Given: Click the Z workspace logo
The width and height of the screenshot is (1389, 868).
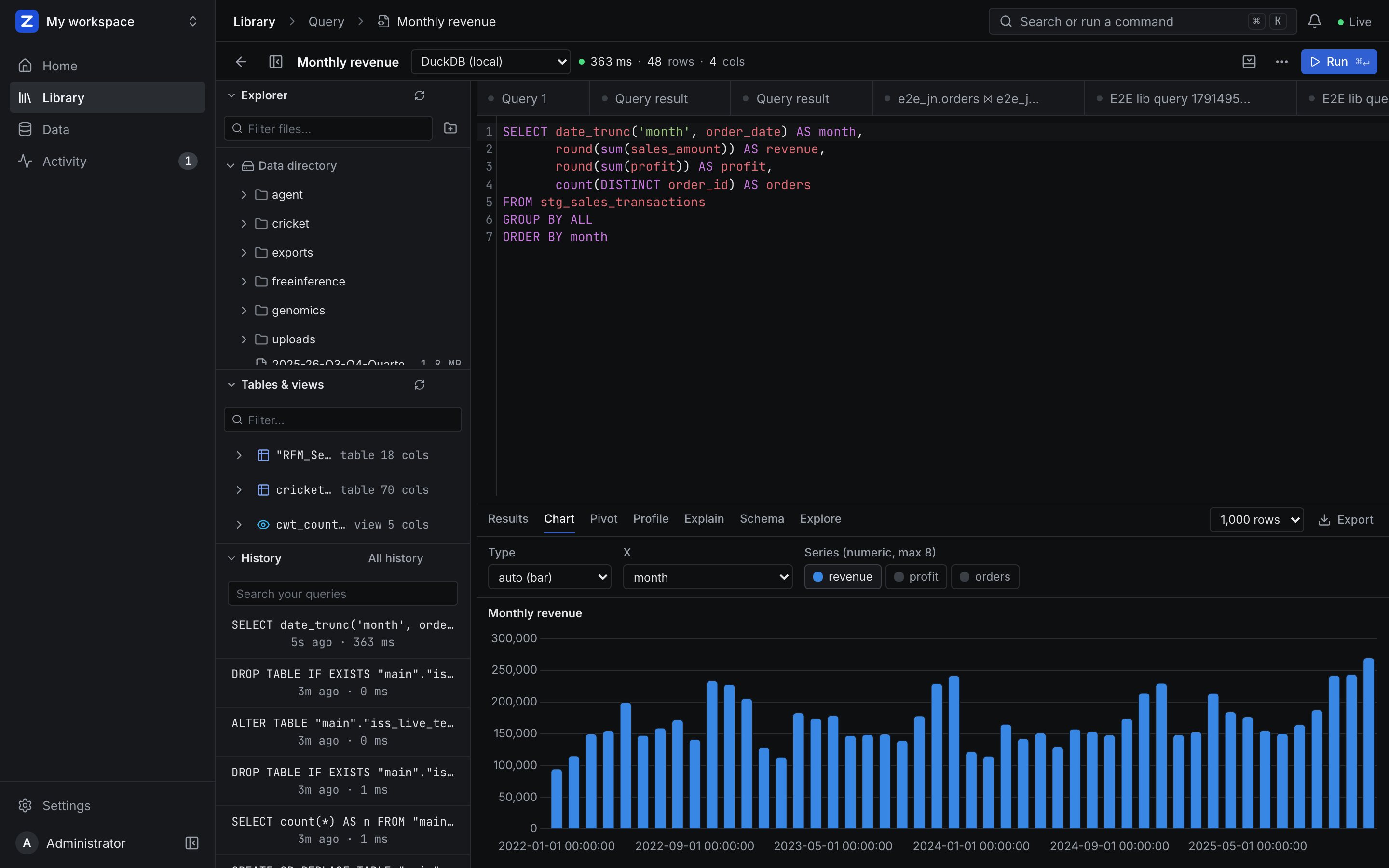Looking at the screenshot, I should click(x=27, y=21).
